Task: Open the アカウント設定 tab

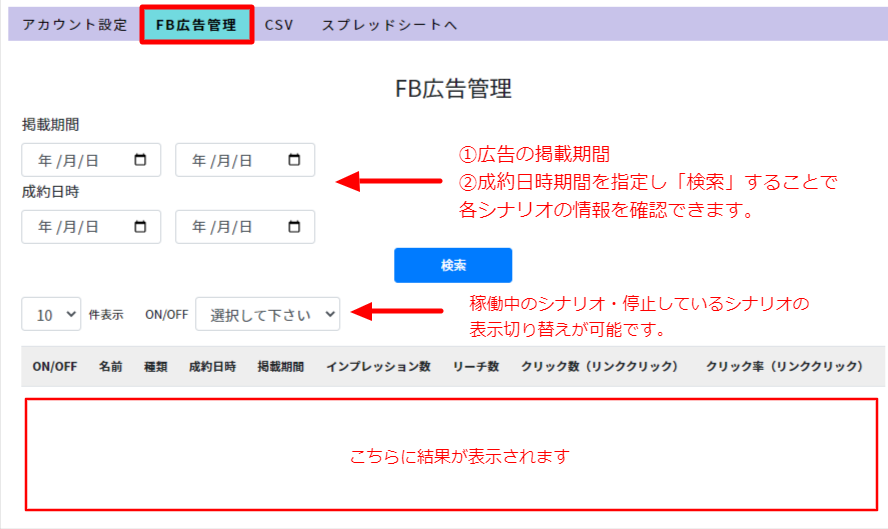Action: [75, 25]
